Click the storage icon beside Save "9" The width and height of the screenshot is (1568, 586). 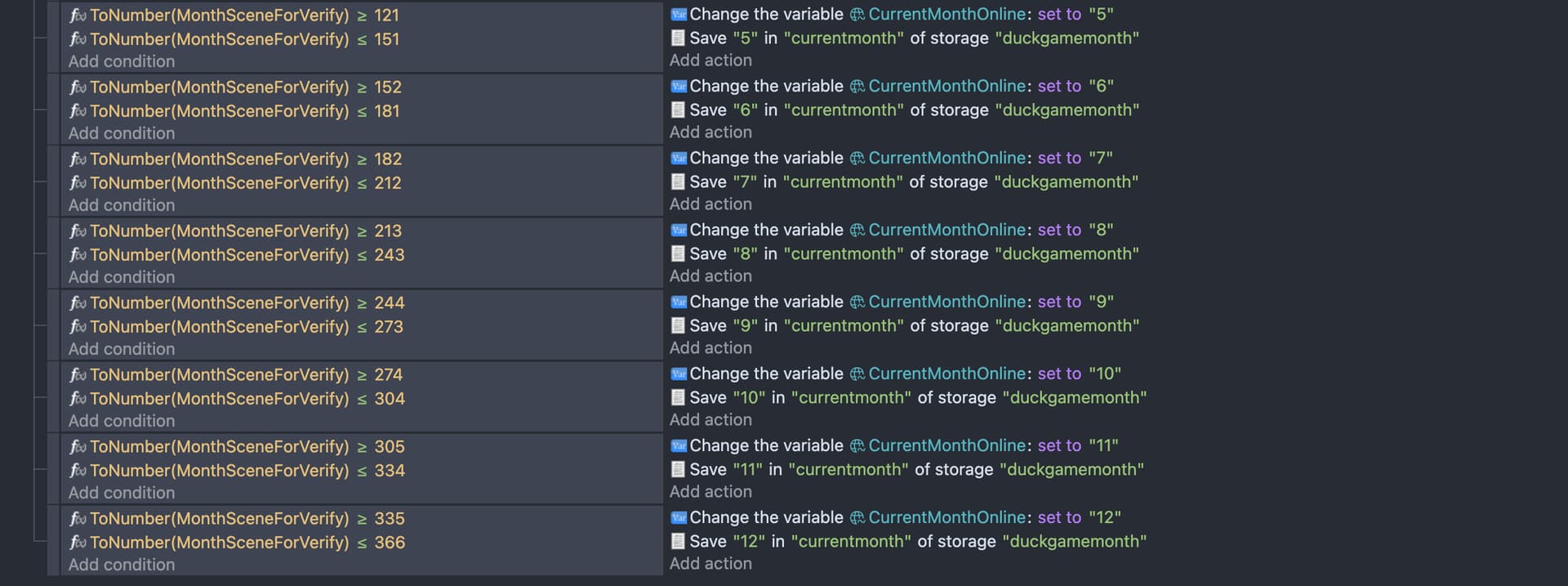[678, 325]
